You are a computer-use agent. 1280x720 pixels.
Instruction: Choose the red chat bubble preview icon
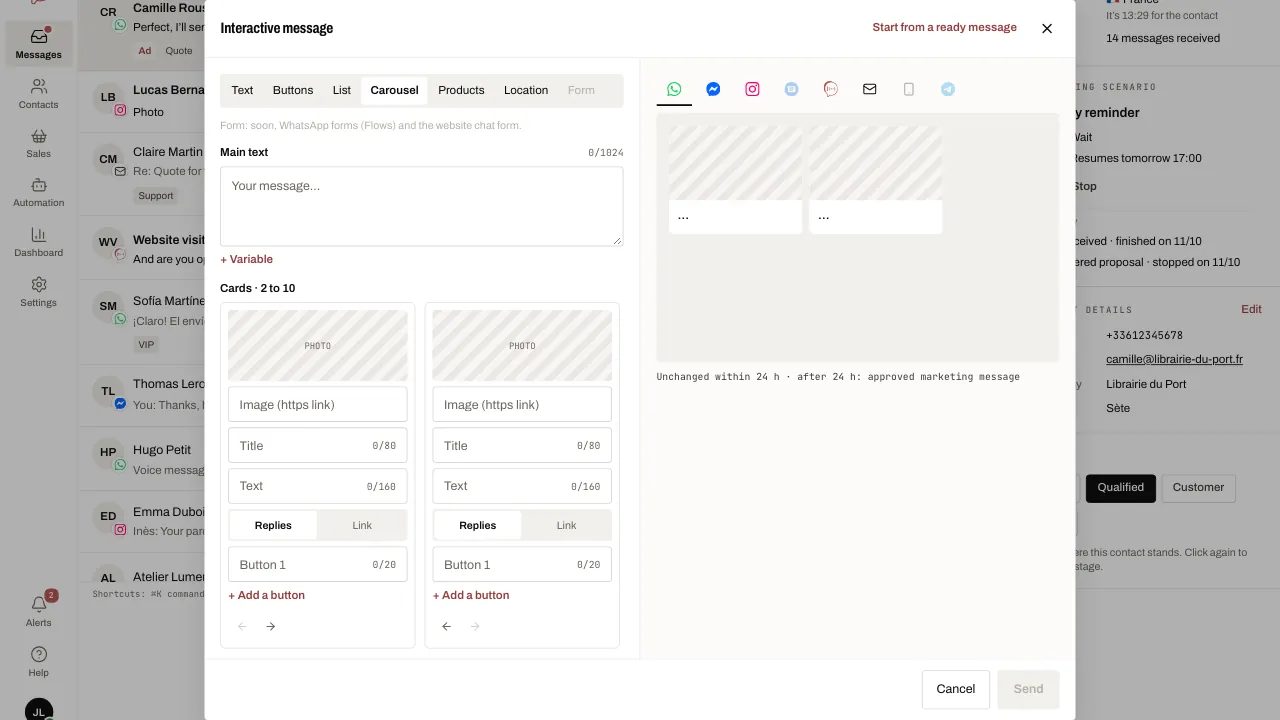point(830,89)
